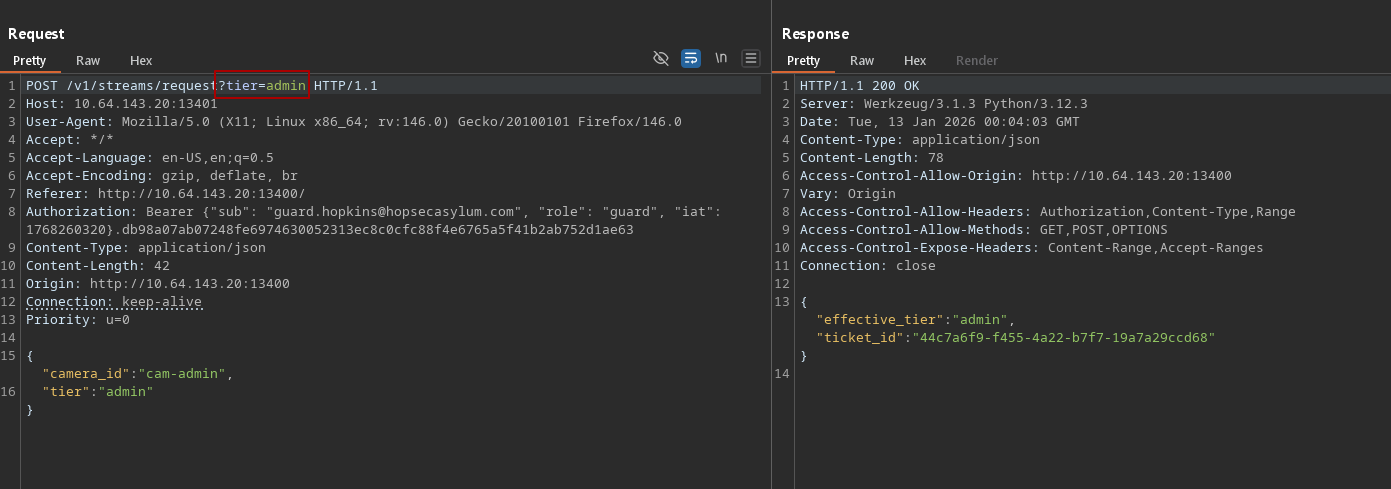Switch Request view to Hex tab

pos(141,61)
